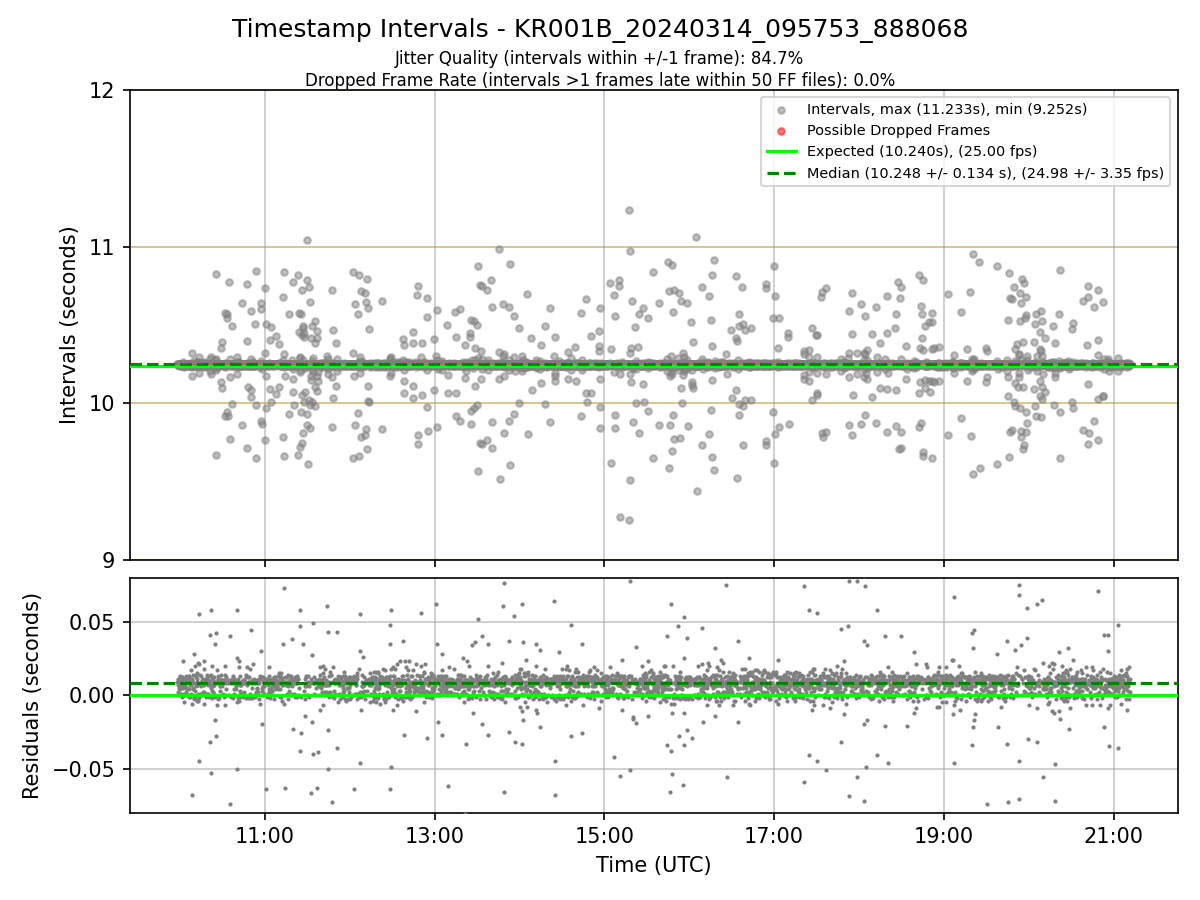Click the gray circle marker in the legend
Viewport: 1200px width, 900px height.
click(781, 109)
